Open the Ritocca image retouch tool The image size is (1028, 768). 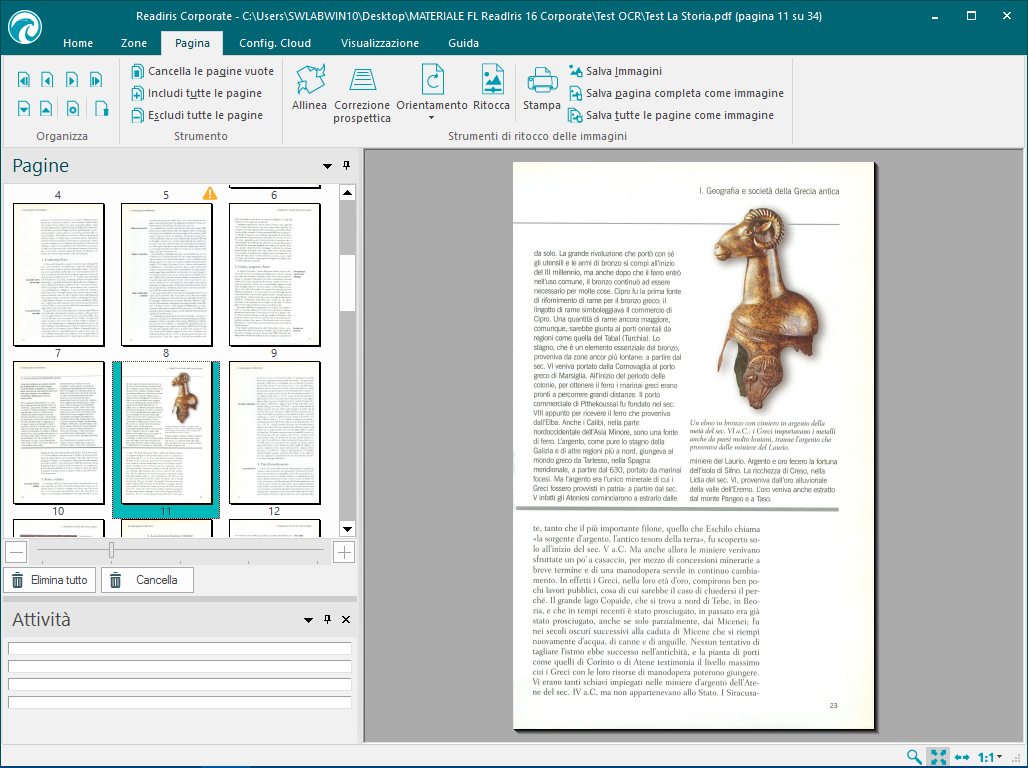491,88
